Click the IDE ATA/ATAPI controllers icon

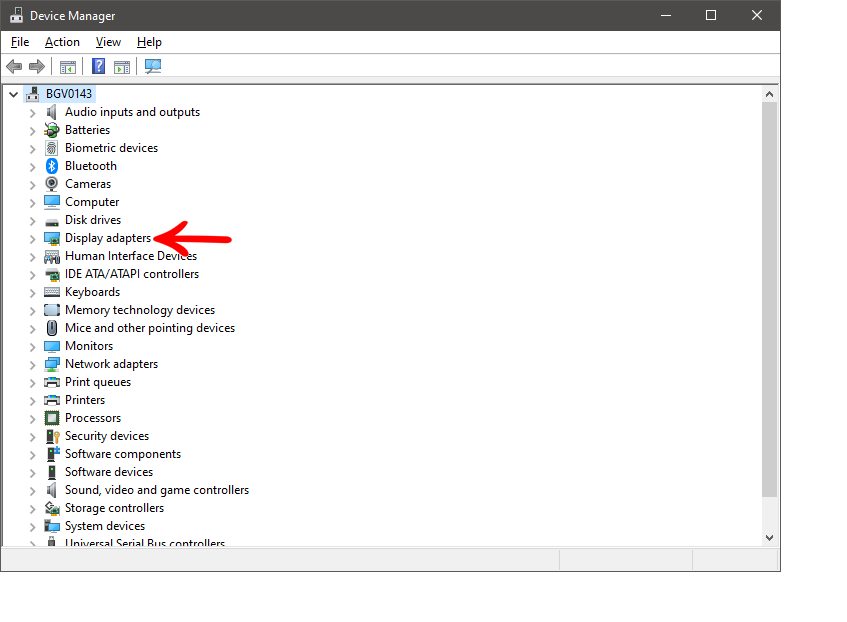52,275
